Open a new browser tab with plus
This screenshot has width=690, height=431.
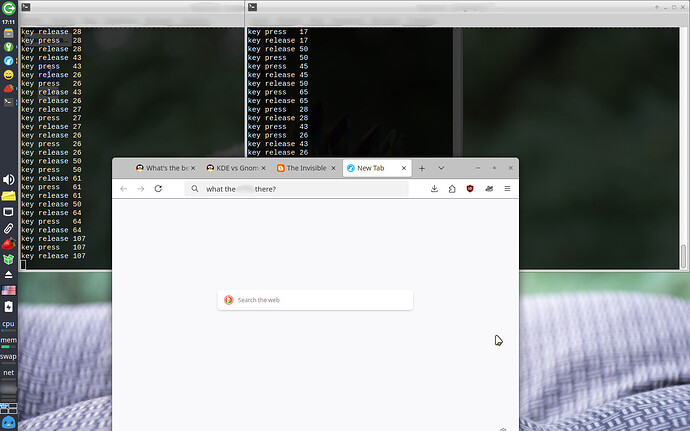tap(422, 168)
